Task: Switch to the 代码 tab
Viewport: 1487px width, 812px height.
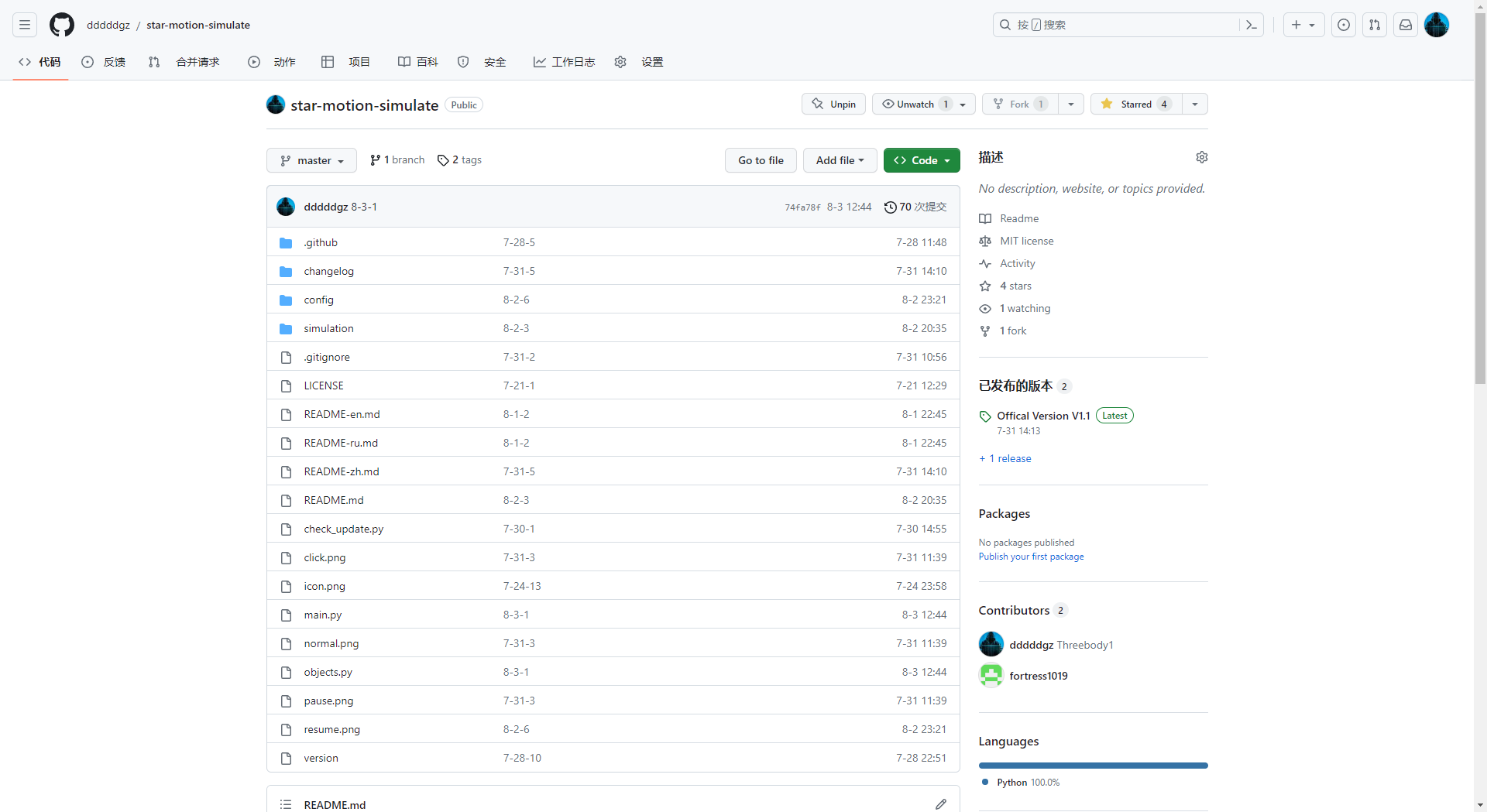Action: click(x=40, y=62)
